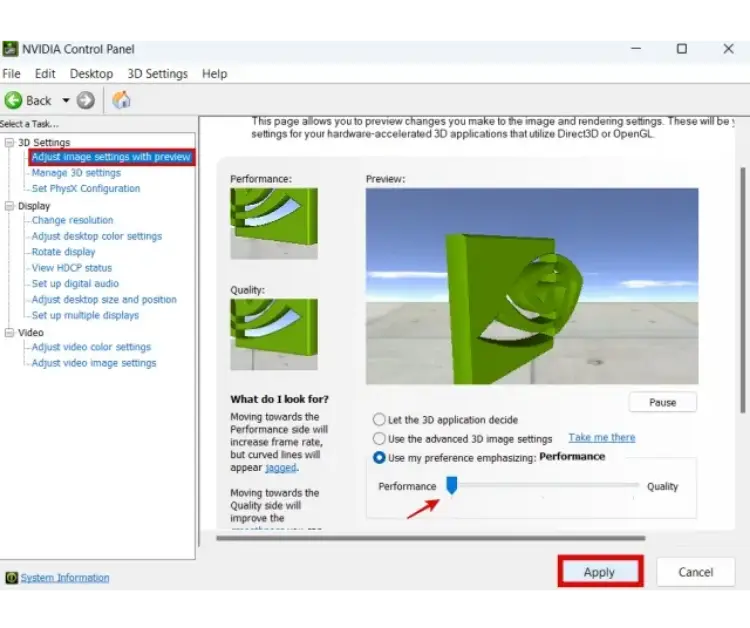Click the Forward arrow icon in toolbar
This screenshot has width=750, height=628.
click(x=86, y=100)
